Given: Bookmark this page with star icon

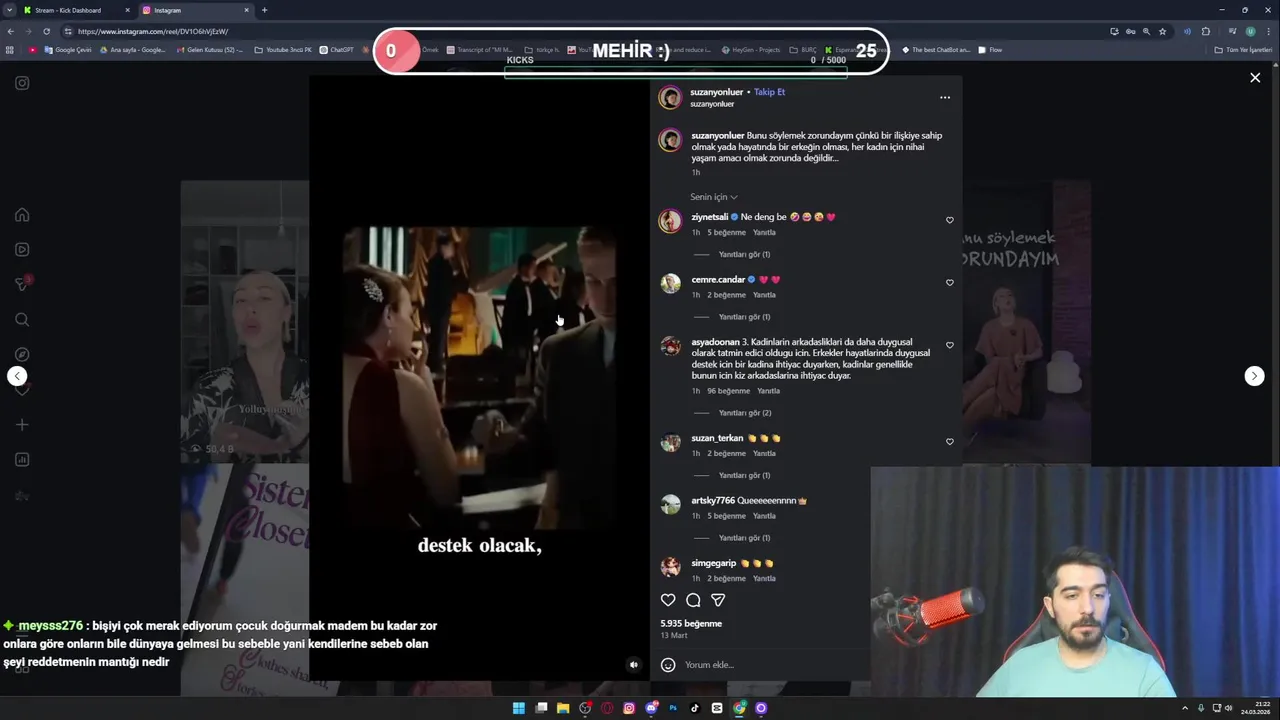Looking at the screenshot, I should (x=1162, y=31).
